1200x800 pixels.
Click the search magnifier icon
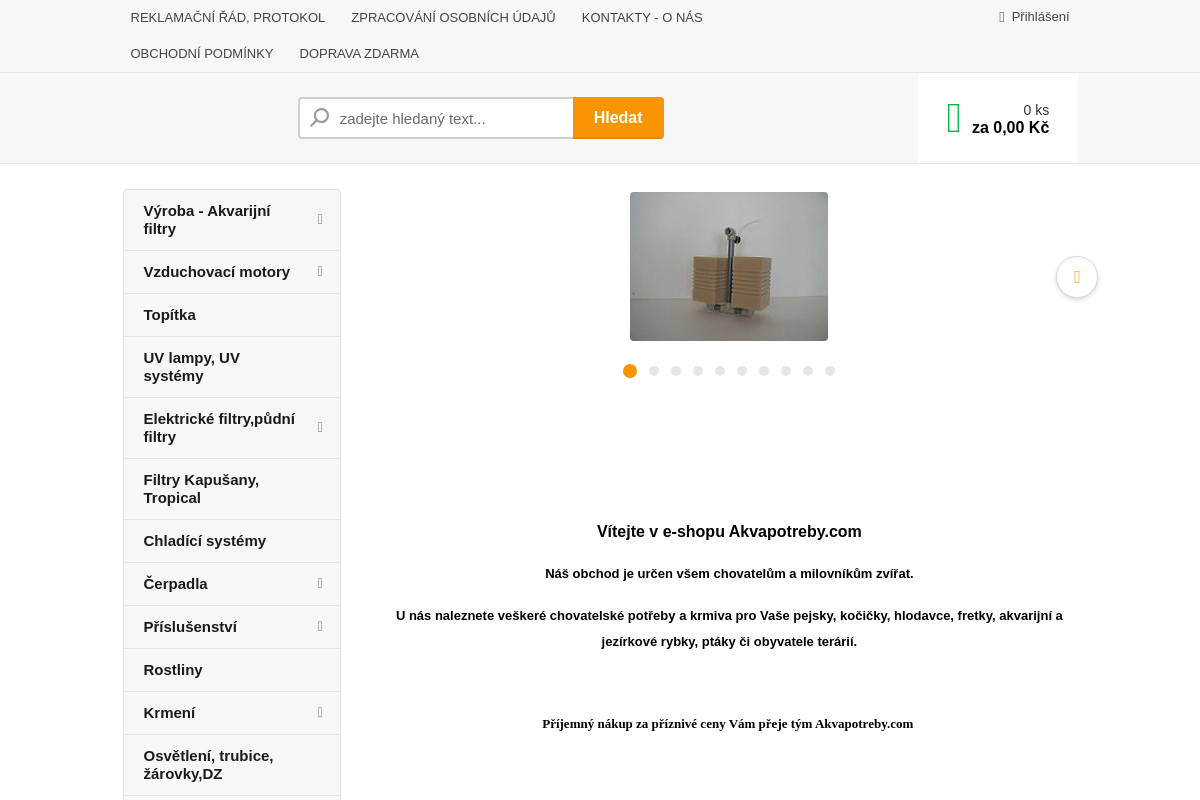point(320,118)
